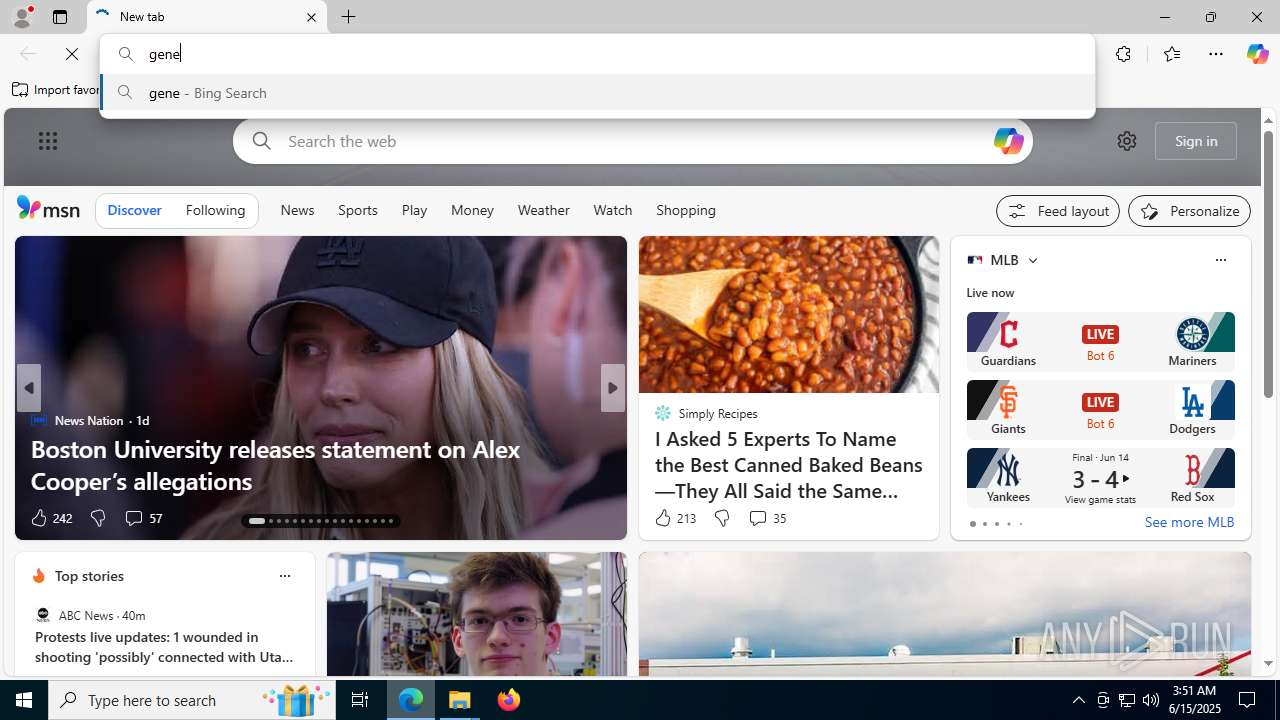Open the browser profile icon

click(21, 17)
